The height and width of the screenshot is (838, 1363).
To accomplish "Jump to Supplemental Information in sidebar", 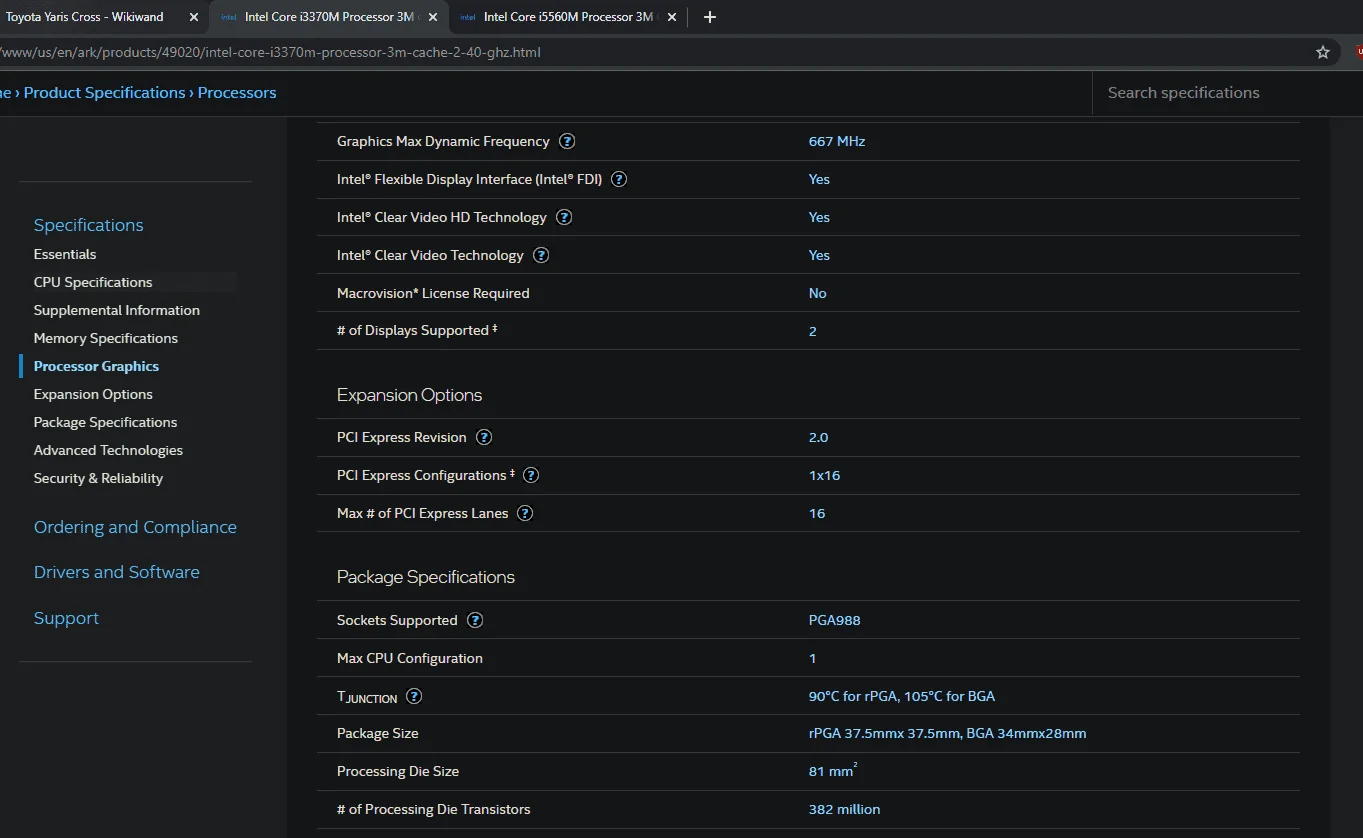I will (x=117, y=310).
